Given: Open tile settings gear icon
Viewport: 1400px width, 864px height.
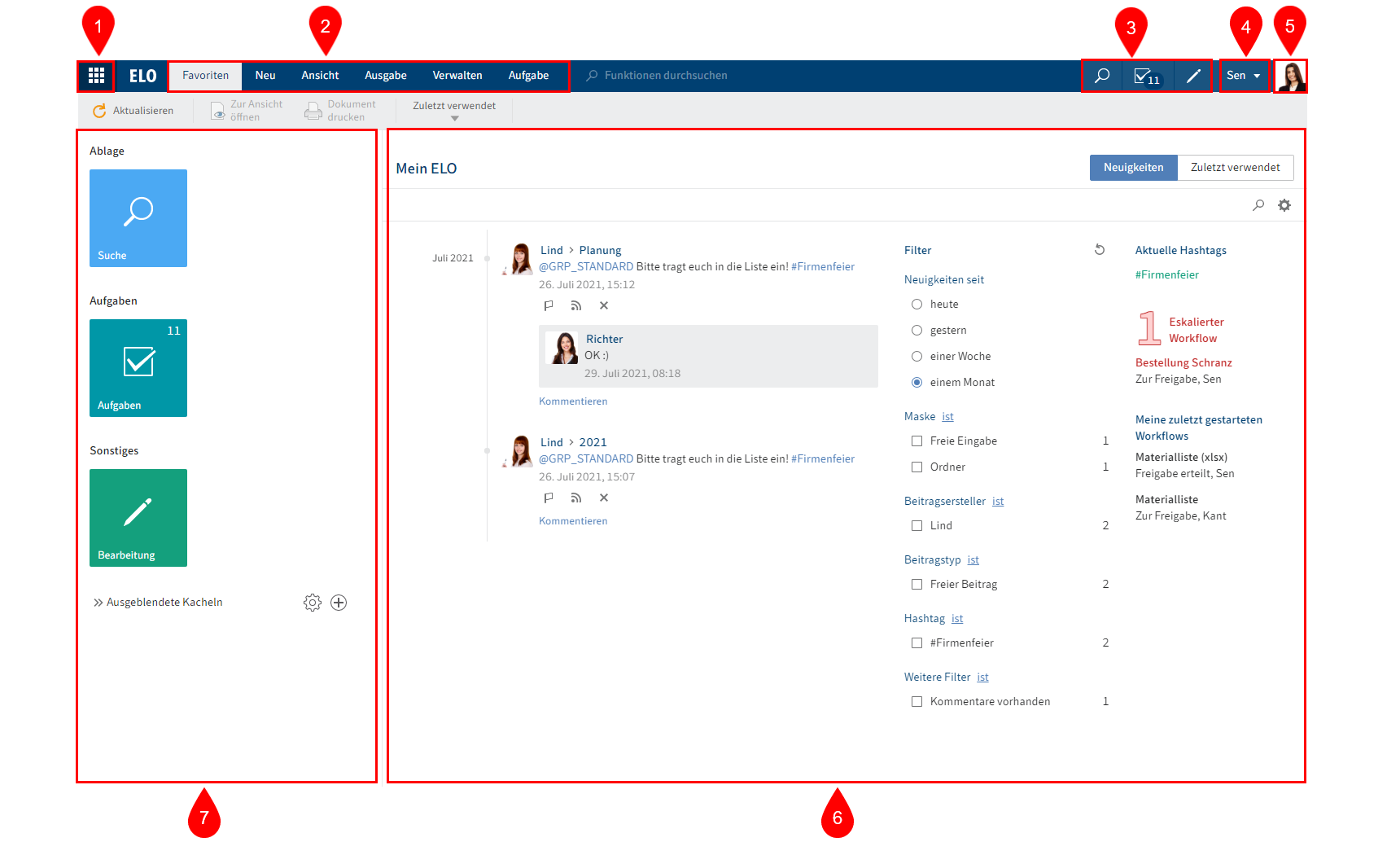Looking at the screenshot, I should [313, 603].
